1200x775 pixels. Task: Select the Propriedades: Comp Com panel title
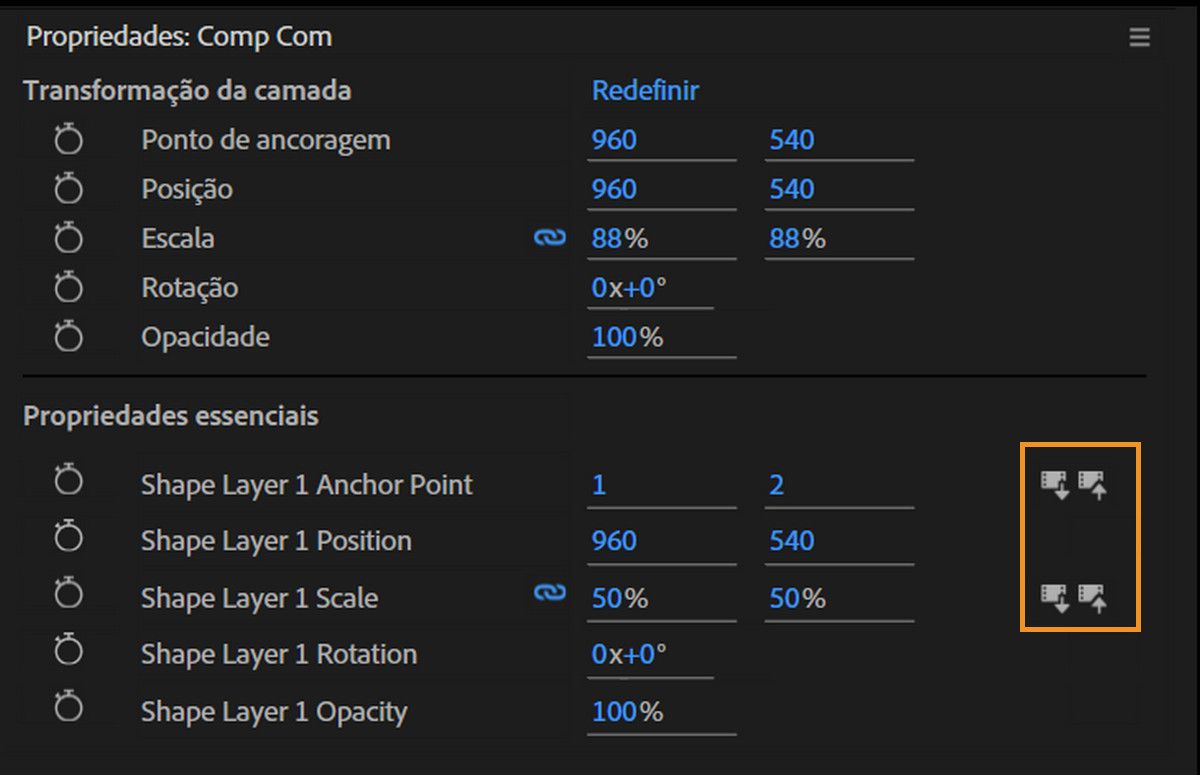[179, 37]
